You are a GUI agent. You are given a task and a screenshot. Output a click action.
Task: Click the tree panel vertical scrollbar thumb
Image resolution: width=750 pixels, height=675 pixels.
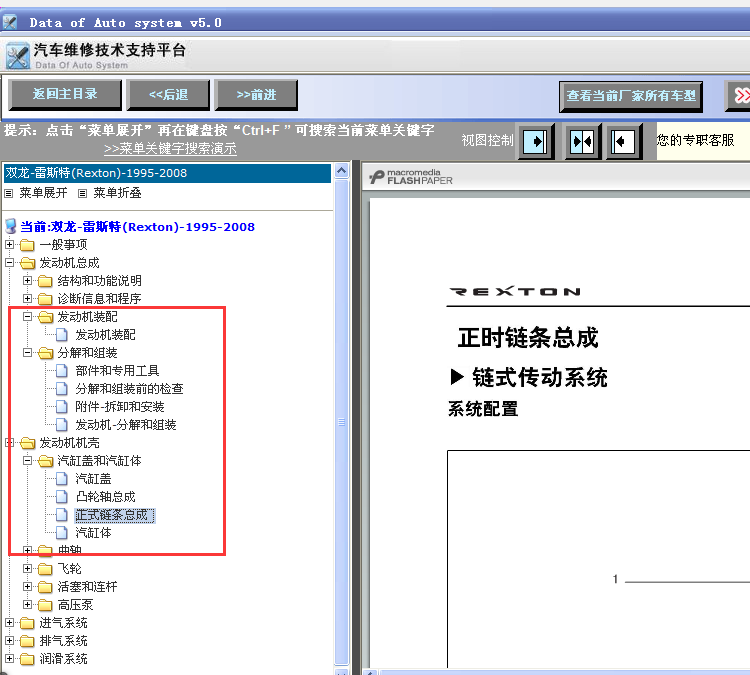(342, 421)
